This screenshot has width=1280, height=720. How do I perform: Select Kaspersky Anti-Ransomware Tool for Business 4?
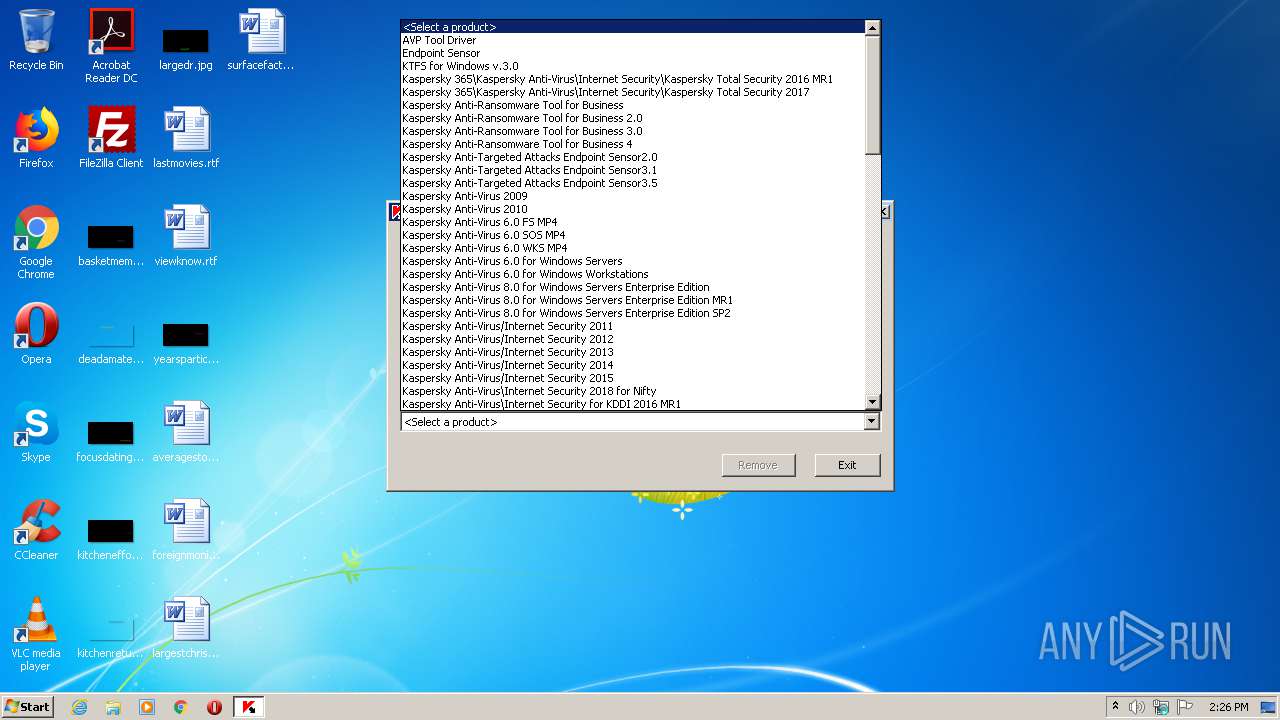tap(632, 144)
